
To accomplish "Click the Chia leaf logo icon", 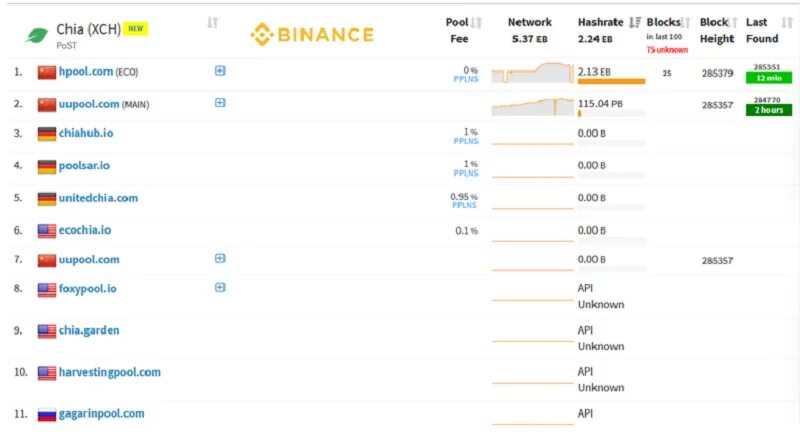I will (38, 35).
